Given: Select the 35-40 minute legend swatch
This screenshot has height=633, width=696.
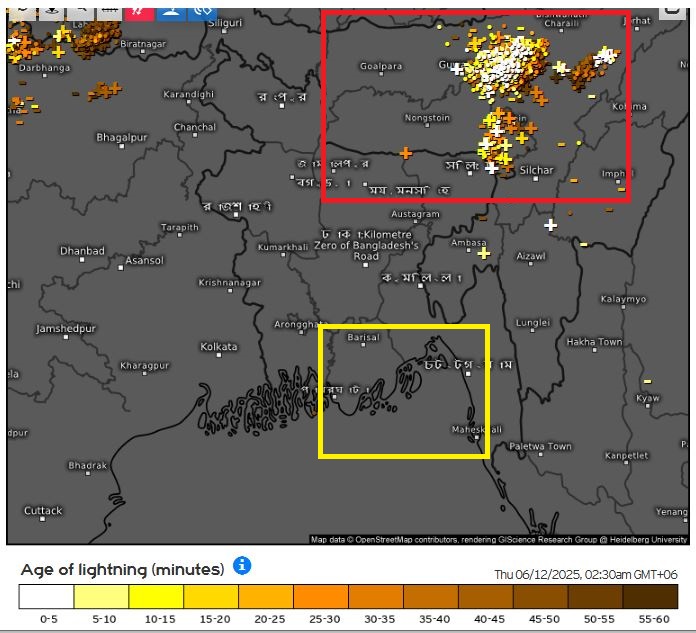Looking at the screenshot, I should pyautogui.click(x=431, y=596).
